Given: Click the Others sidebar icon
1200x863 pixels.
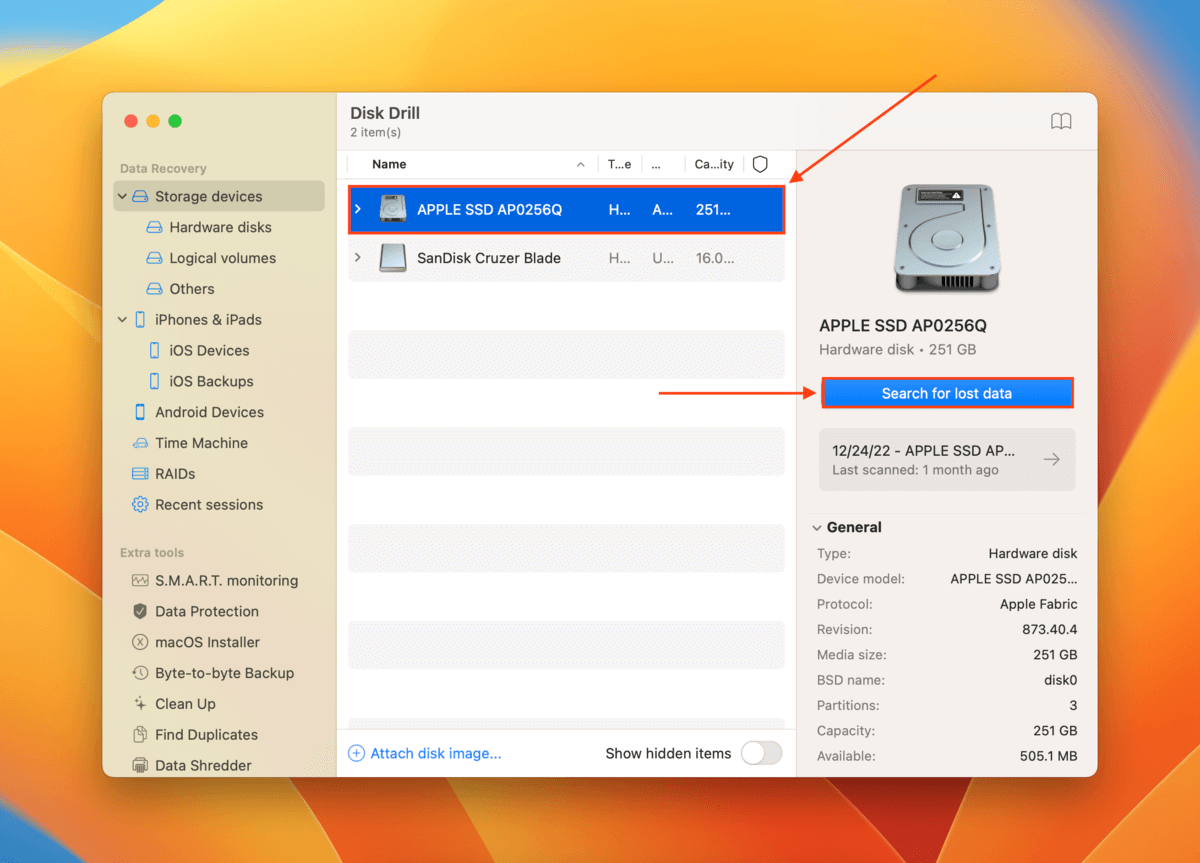Looking at the screenshot, I should (154, 289).
